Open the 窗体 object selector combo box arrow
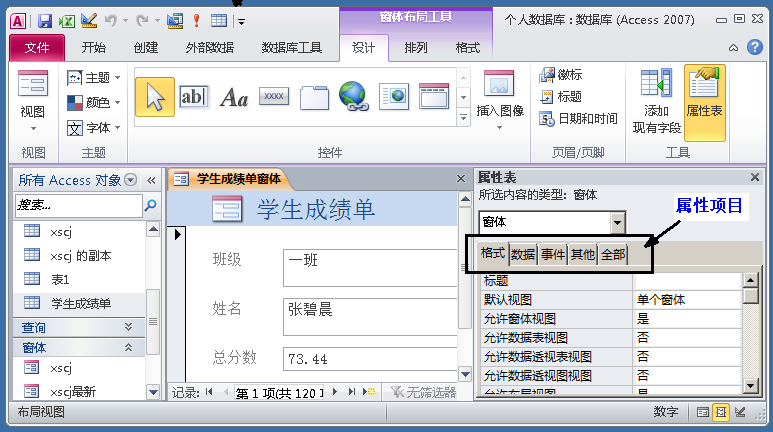The image size is (773, 432). [617, 223]
